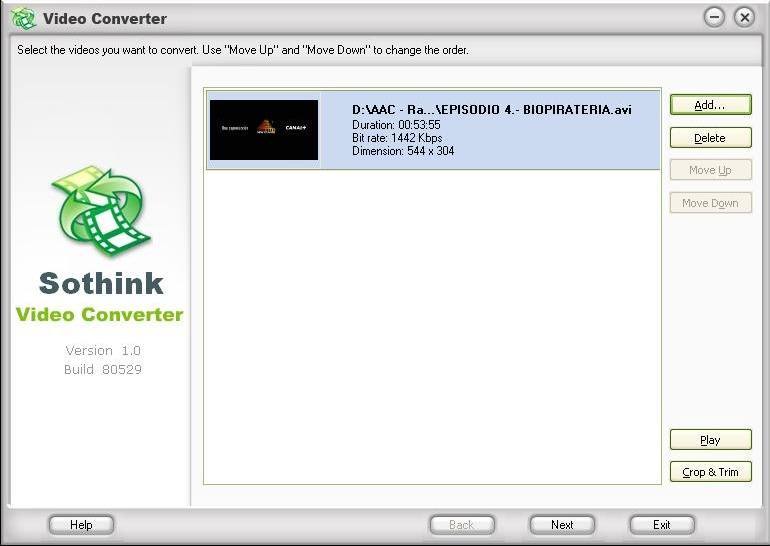
Task: Click the Video Converter title bar icon
Action: click(x=24, y=19)
